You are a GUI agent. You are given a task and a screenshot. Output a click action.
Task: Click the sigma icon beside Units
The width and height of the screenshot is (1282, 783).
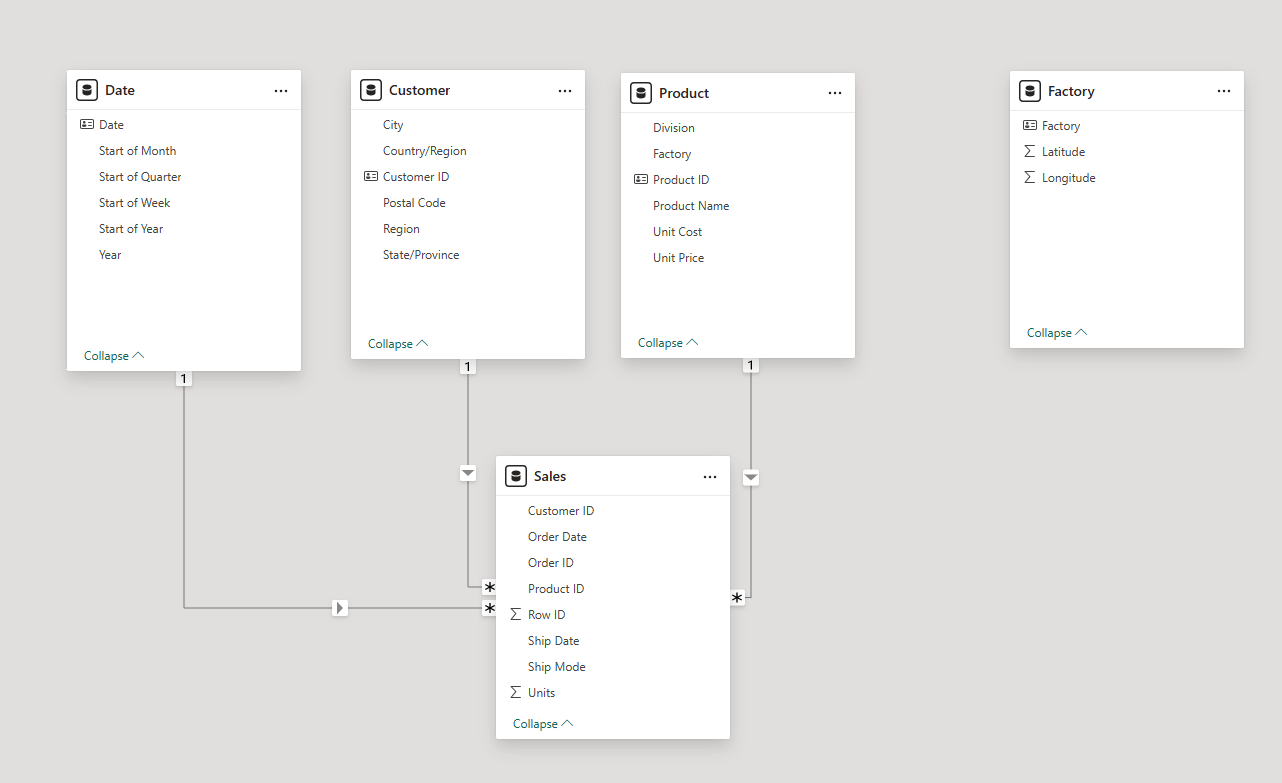[x=516, y=693]
